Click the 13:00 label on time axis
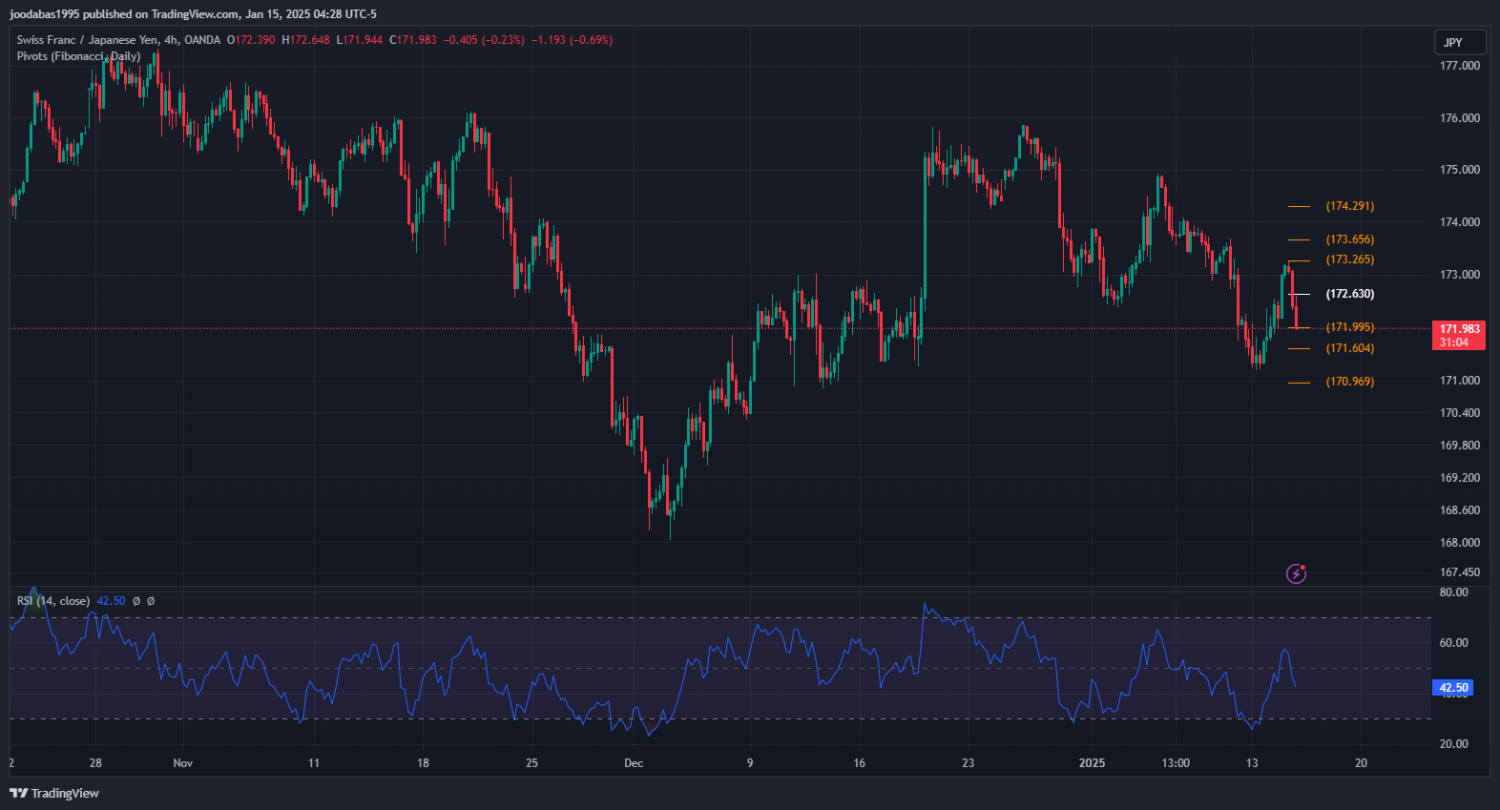1500x810 pixels. [1176, 763]
